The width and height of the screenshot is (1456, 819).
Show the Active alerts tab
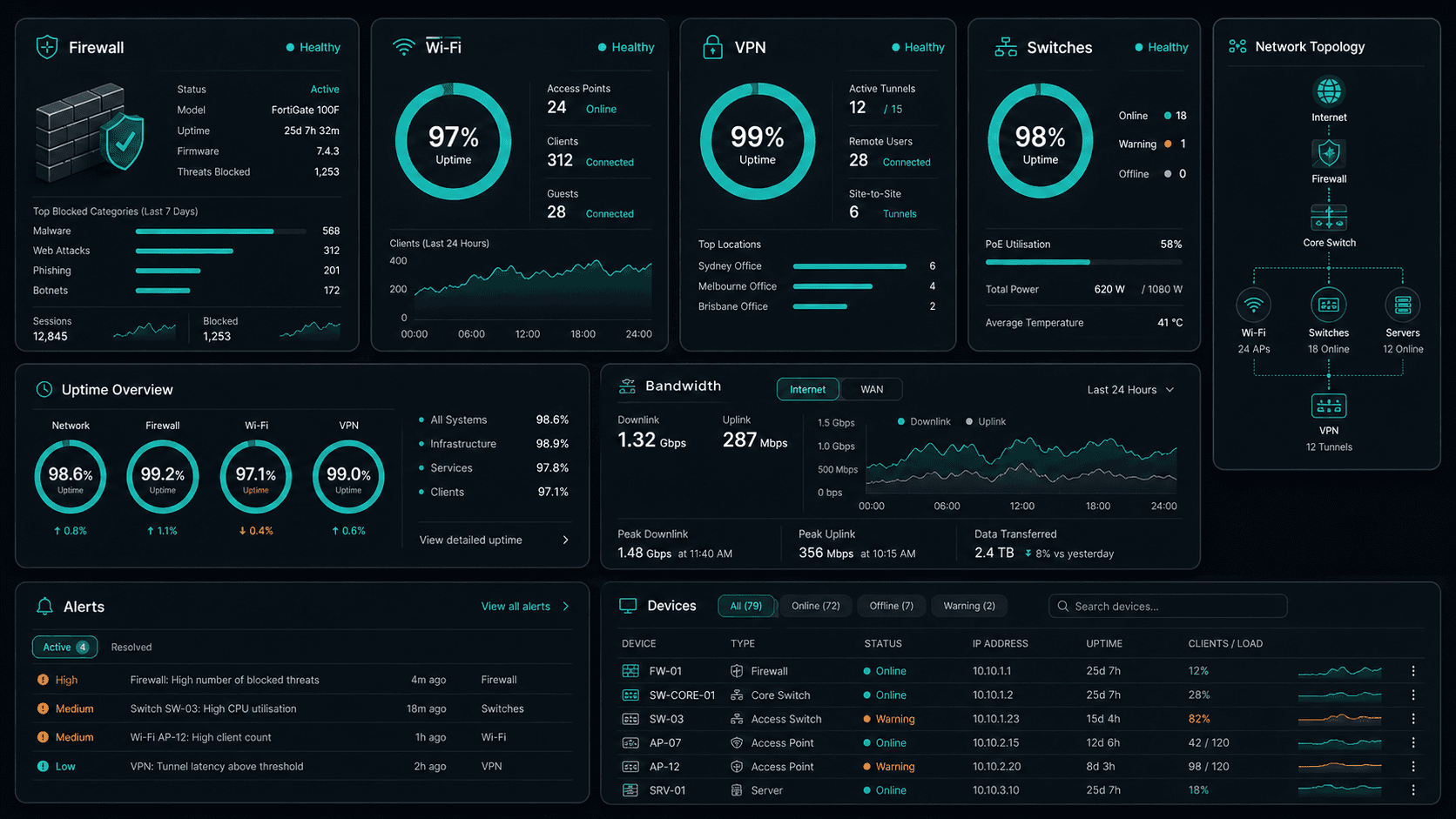pyautogui.click(x=64, y=647)
